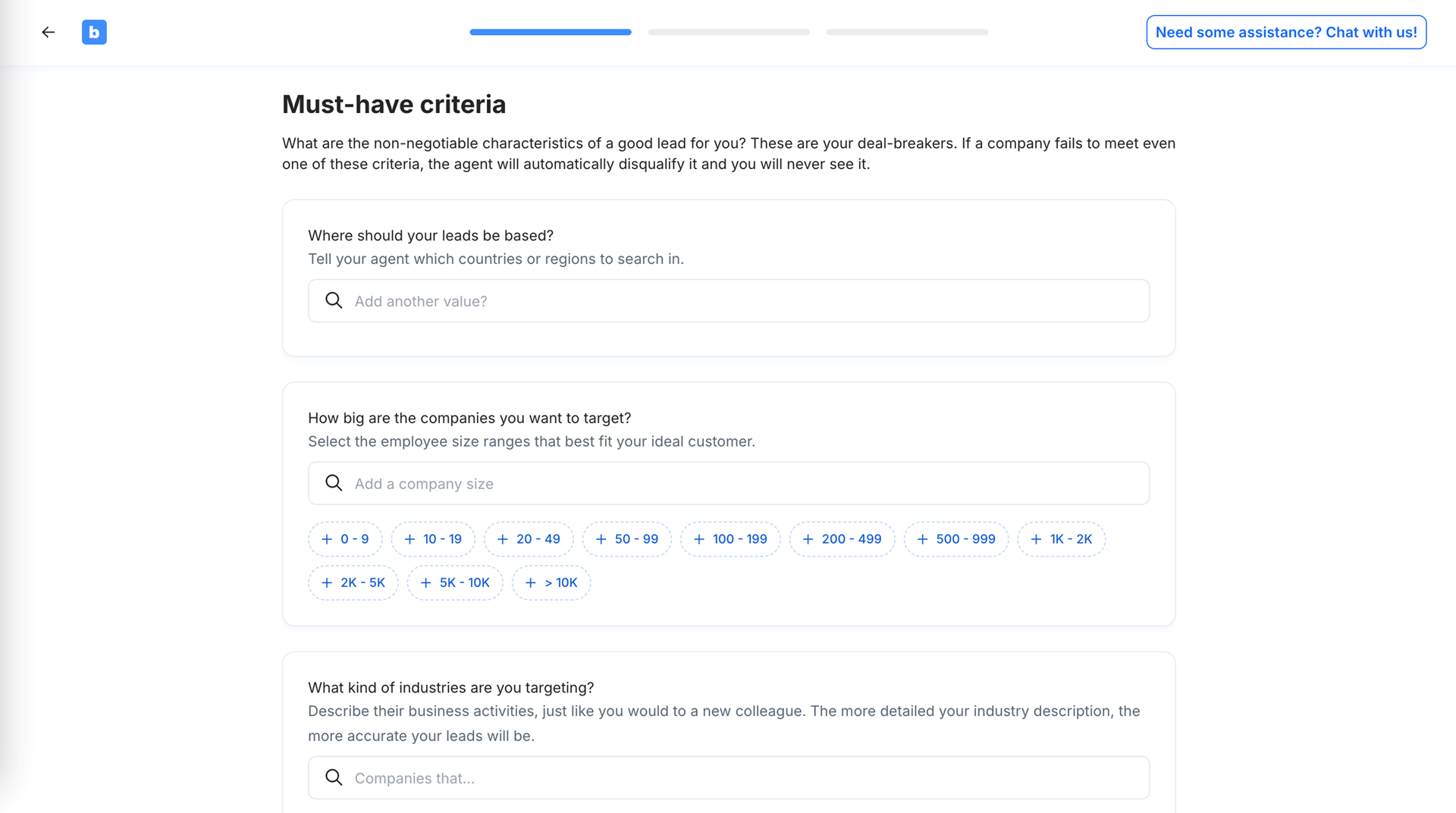Select the 200 - 499 company size

pyautogui.click(x=842, y=539)
